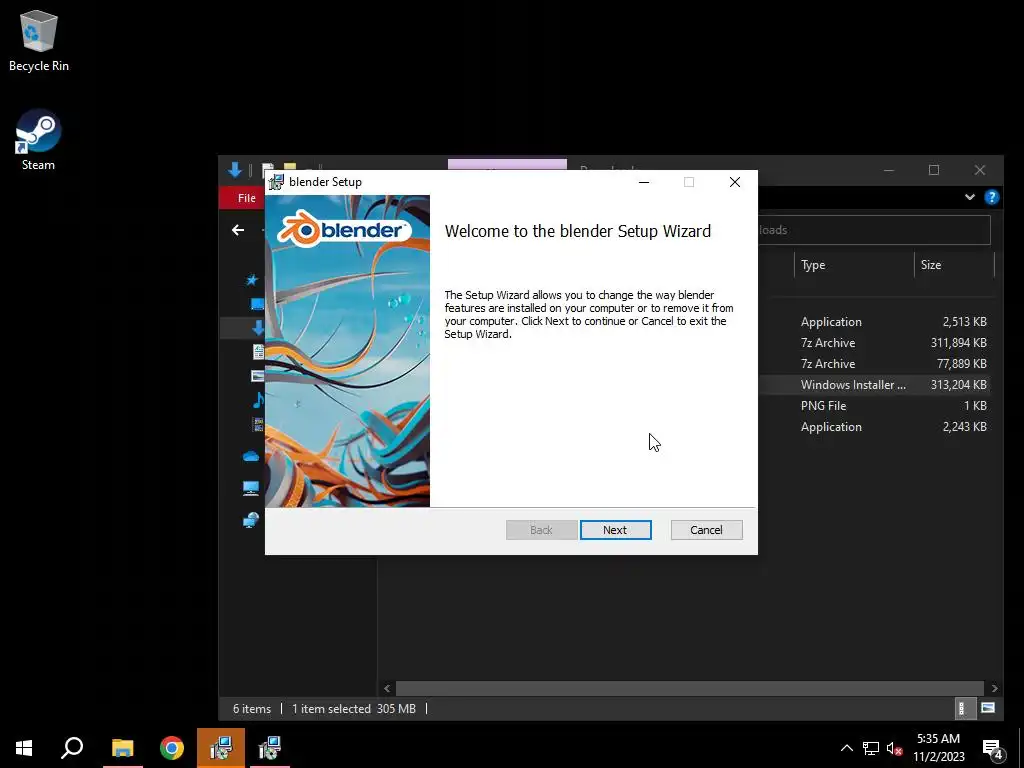Image resolution: width=1024 pixels, height=768 pixels.
Task: Open OneDrive cloud icon in sidebar
Action: click(x=251, y=456)
